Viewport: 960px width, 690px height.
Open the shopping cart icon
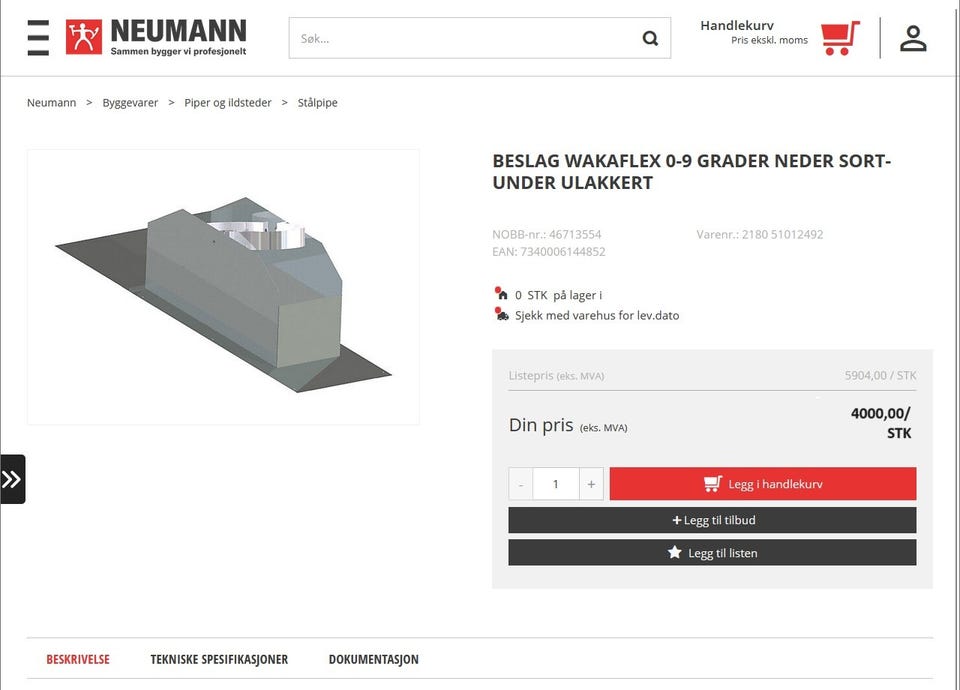[x=840, y=37]
